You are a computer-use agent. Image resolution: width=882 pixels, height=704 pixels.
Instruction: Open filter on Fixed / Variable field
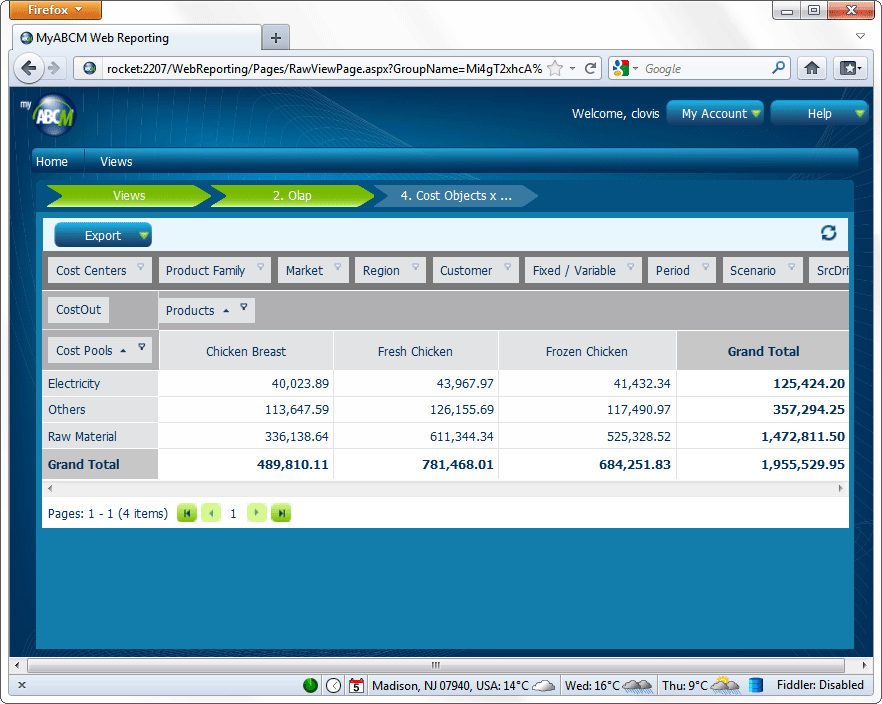[x=631, y=267]
